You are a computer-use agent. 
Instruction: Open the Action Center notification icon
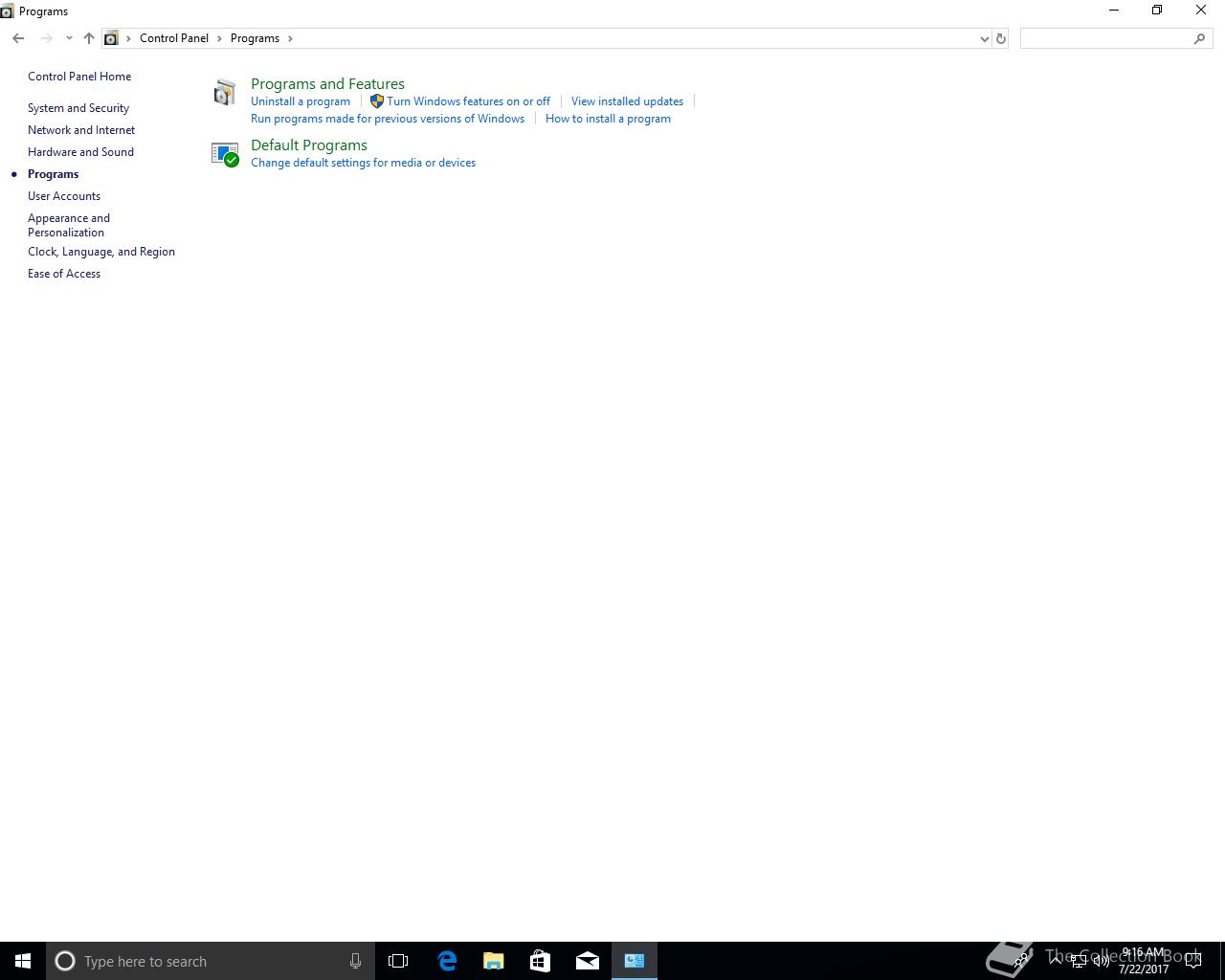pyautogui.click(x=1194, y=961)
